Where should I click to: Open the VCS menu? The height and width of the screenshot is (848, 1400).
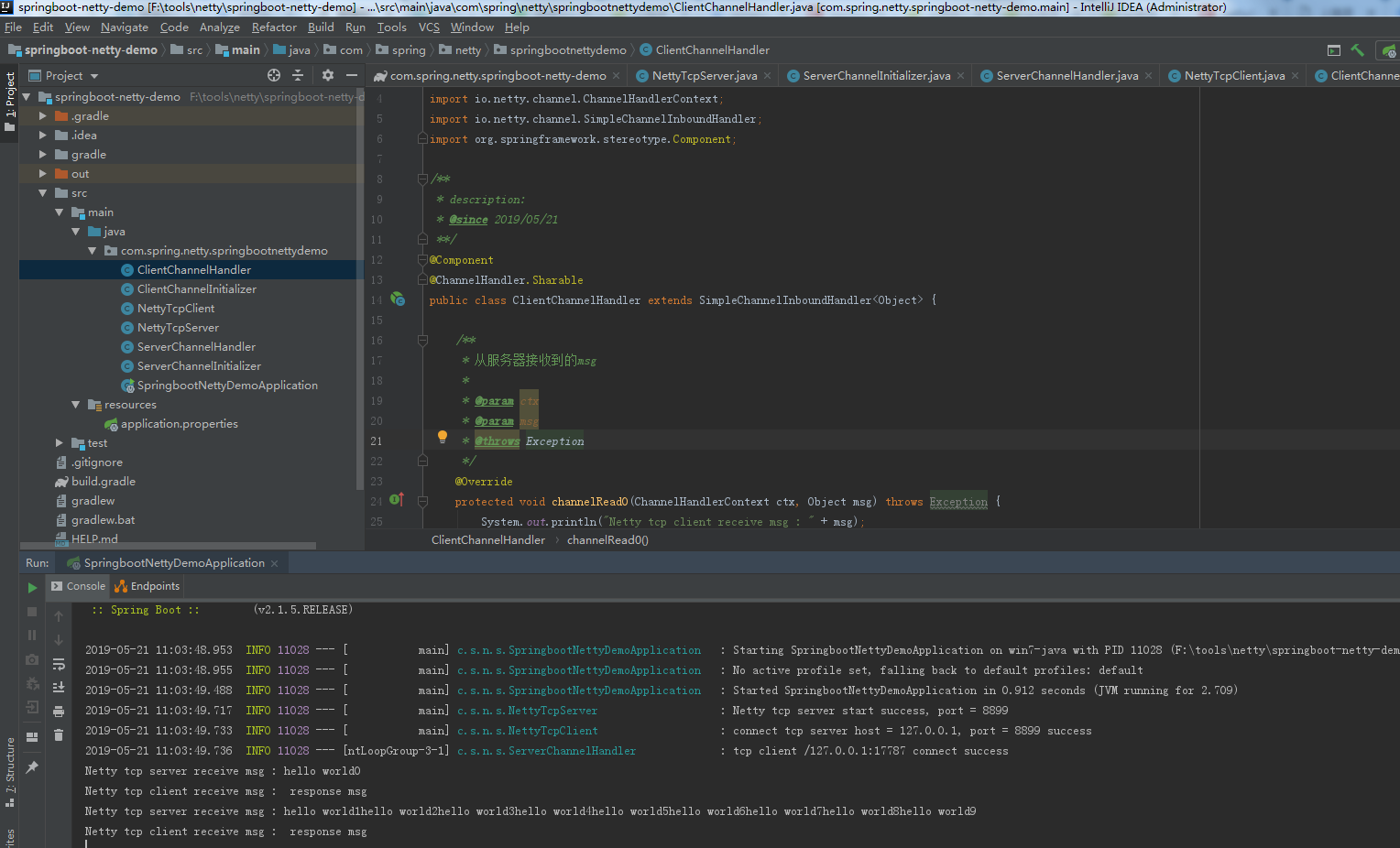pyautogui.click(x=429, y=27)
